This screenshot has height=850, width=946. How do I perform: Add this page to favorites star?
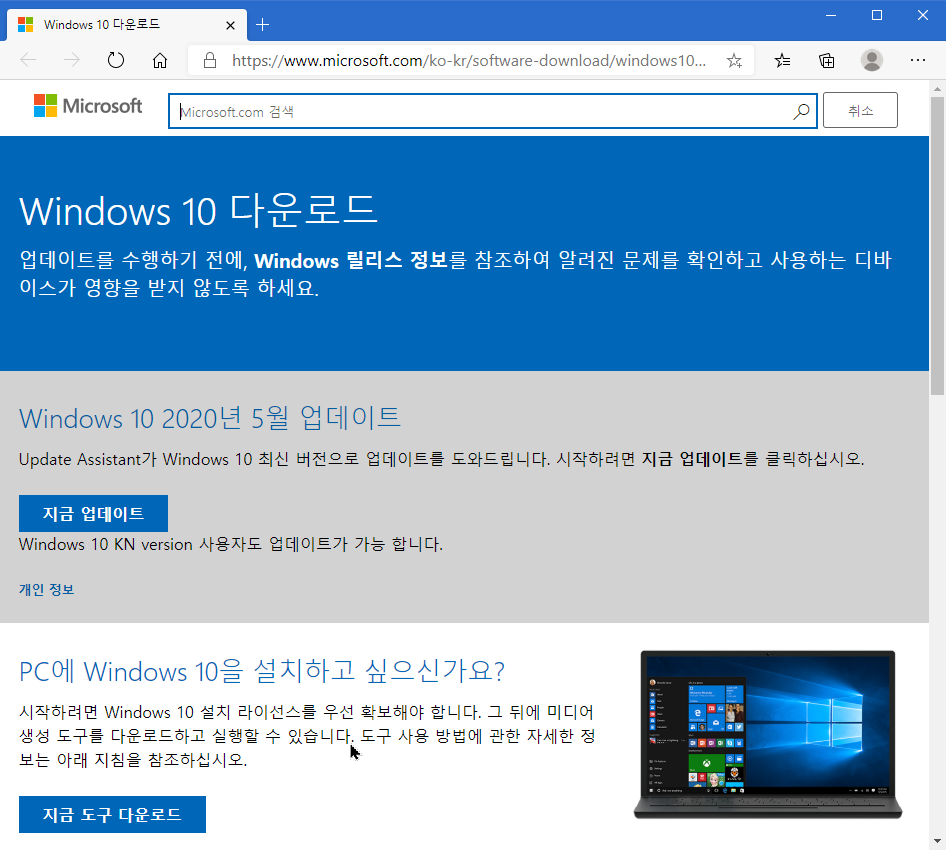(x=734, y=60)
